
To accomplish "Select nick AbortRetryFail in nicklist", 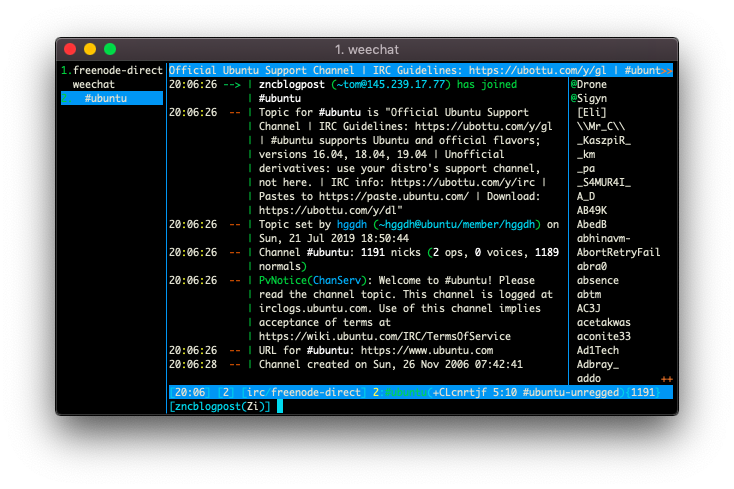I will 618,252.
